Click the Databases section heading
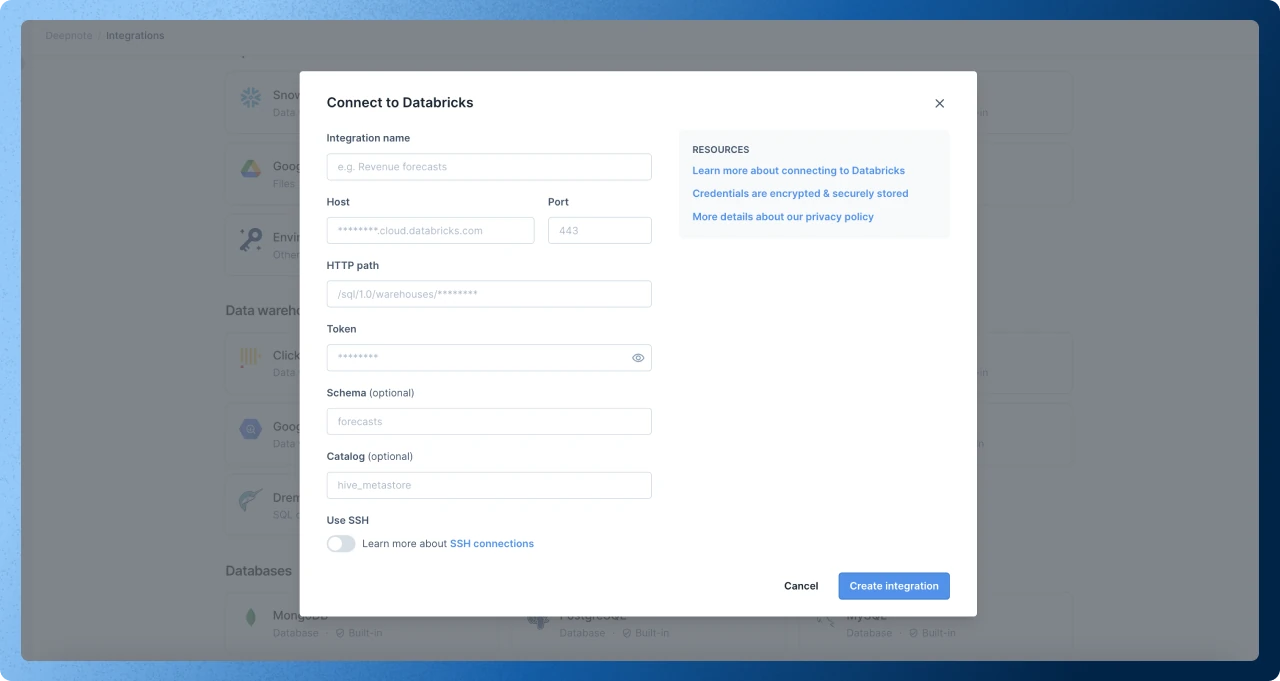Viewport: 1280px width, 681px height. [259, 571]
